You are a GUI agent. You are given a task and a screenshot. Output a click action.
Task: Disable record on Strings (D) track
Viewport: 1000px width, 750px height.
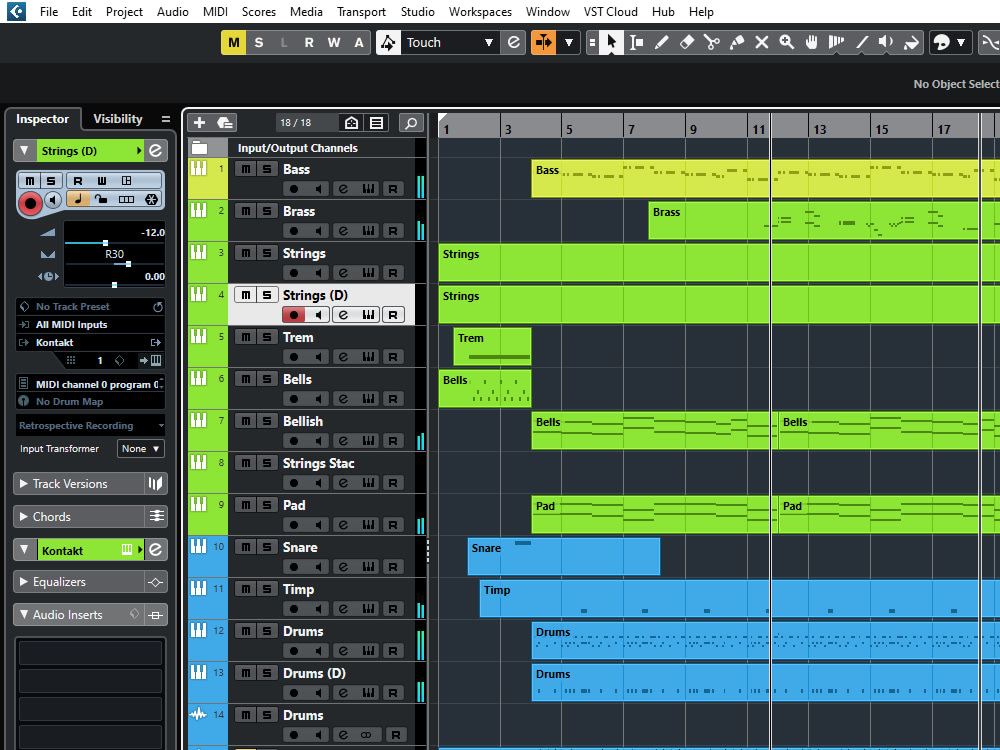click(x=294, y=315)
